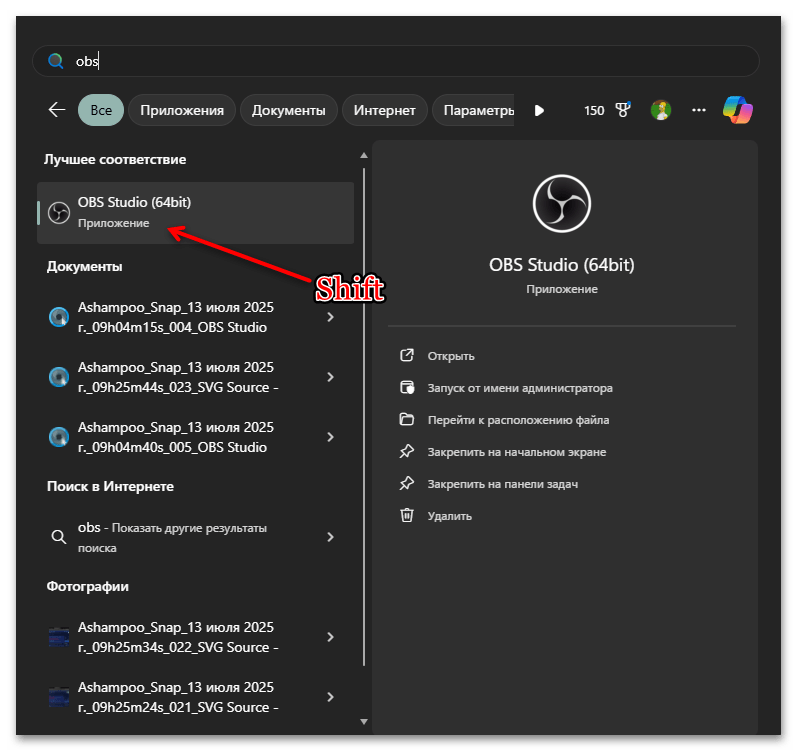Click the Документы section header

pyautogui.click(x=84, y=267)
